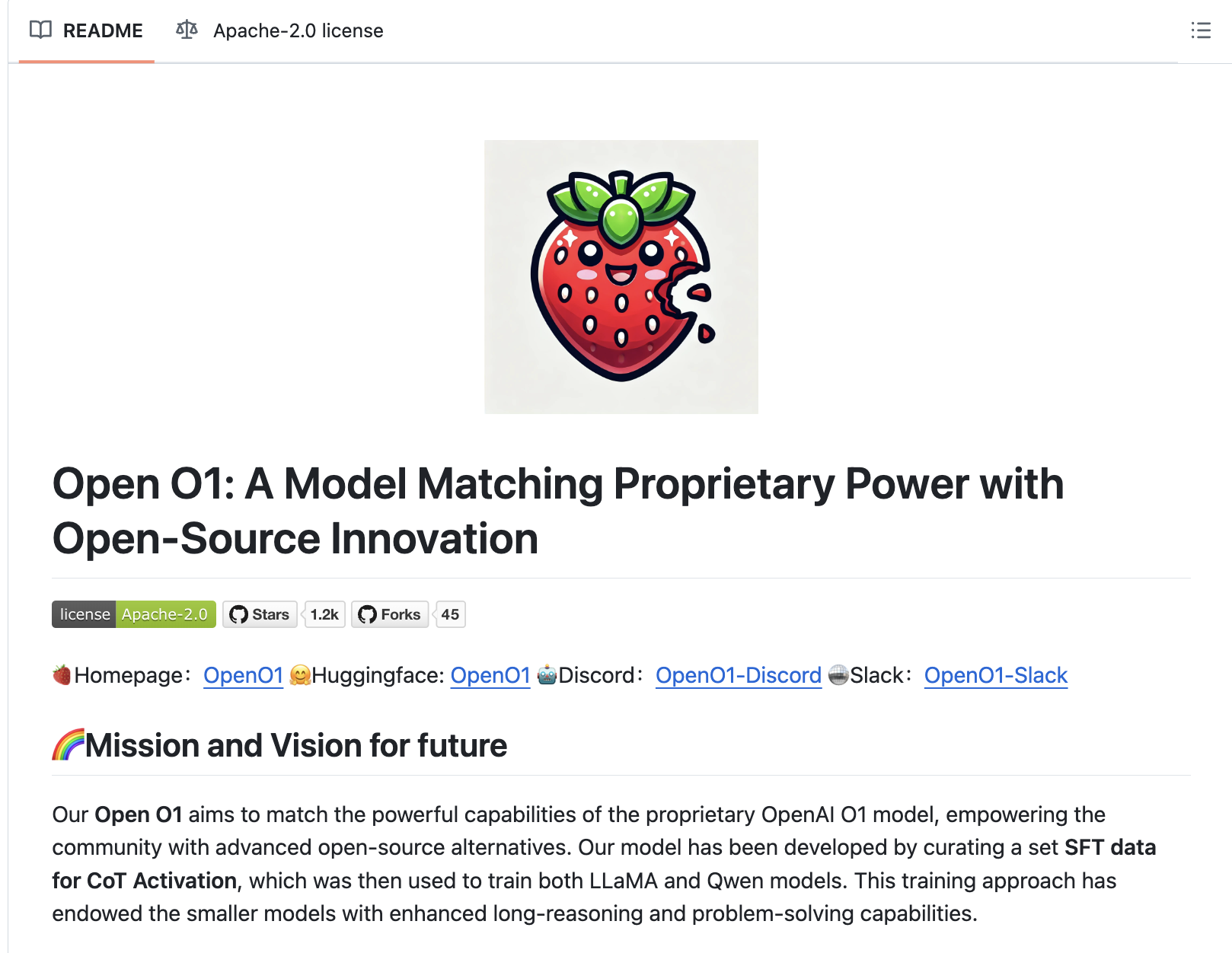Open the 45 forks count
The height and width of the screenshot is (953, 1232).
pyautogui.click(x=450, y=614)
